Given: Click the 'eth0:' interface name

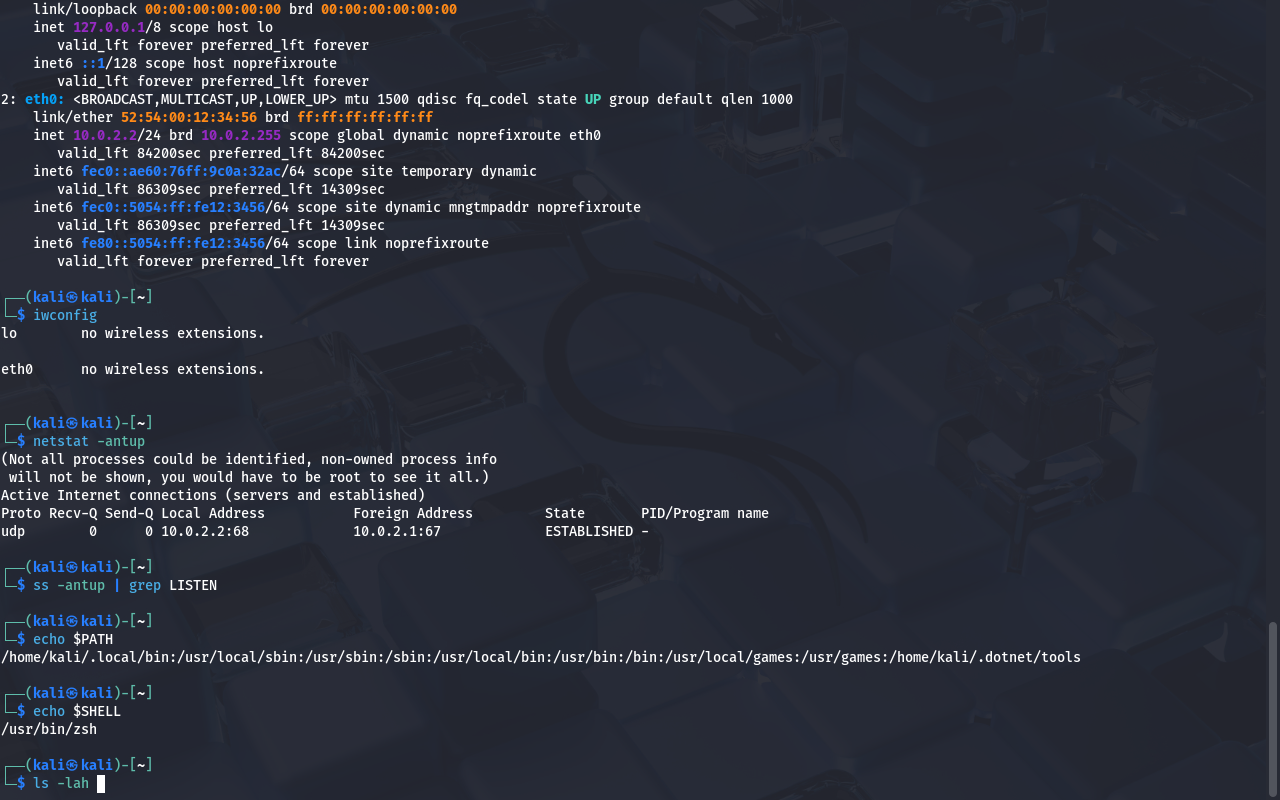Looking at the screenshot, I should [45, 99].
